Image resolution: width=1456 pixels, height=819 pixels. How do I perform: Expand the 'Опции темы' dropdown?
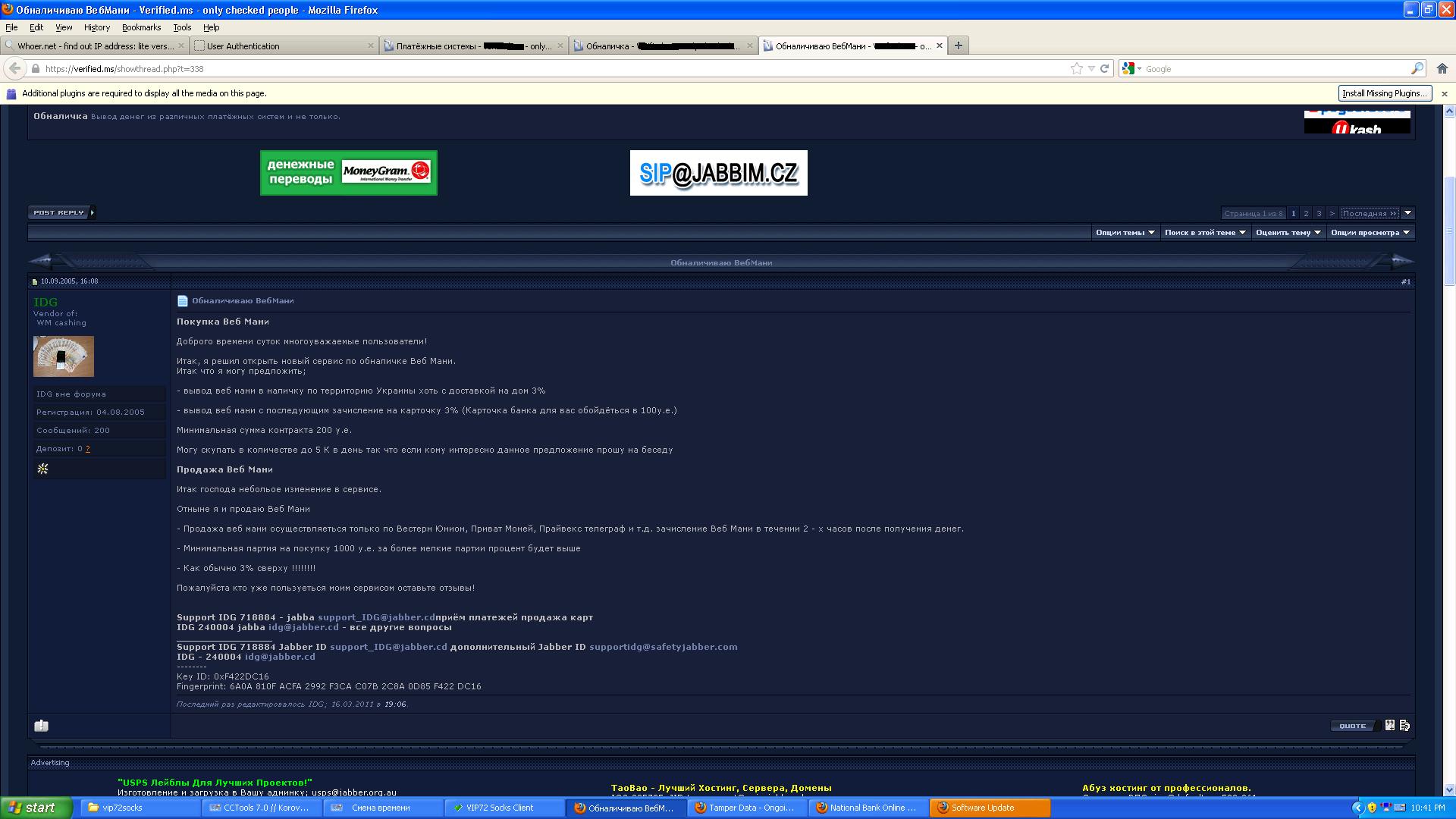(1125, 233)
